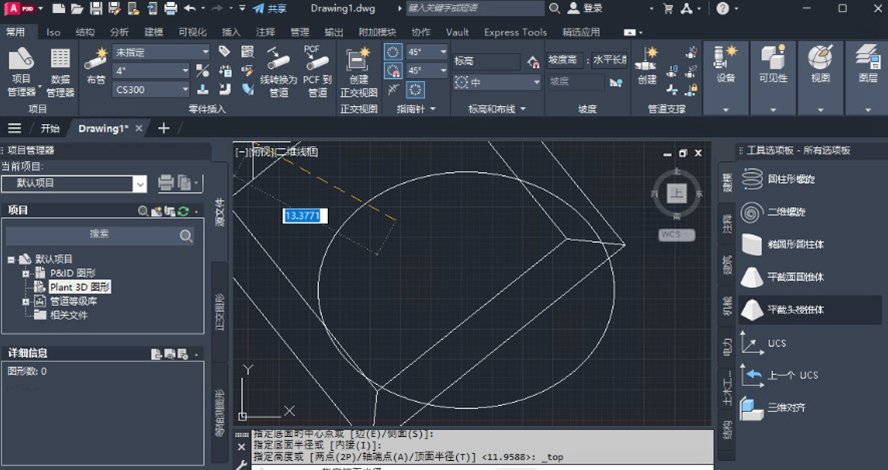Expand the P&ID 图形 tree node
This screenshot has width=888, height=470.
(x=25, y=274)
